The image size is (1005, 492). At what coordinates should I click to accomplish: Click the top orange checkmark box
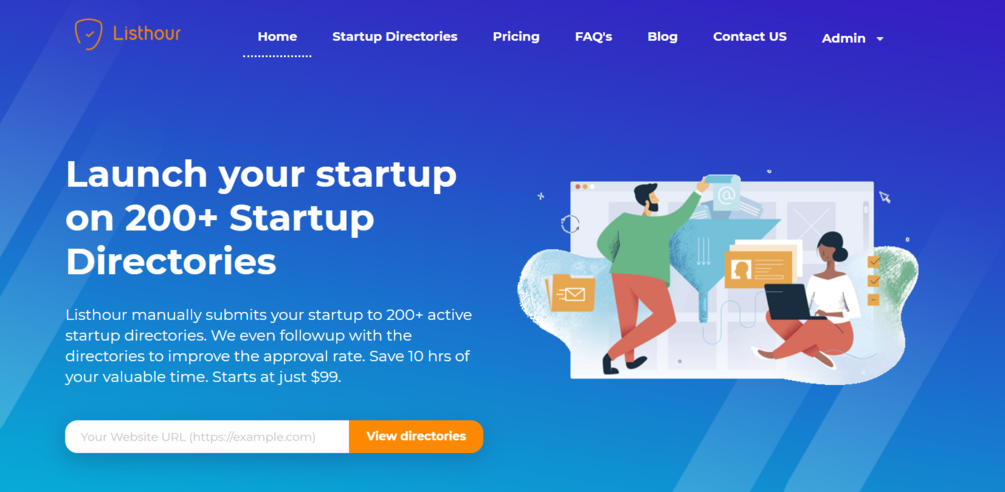pos(874,261)
